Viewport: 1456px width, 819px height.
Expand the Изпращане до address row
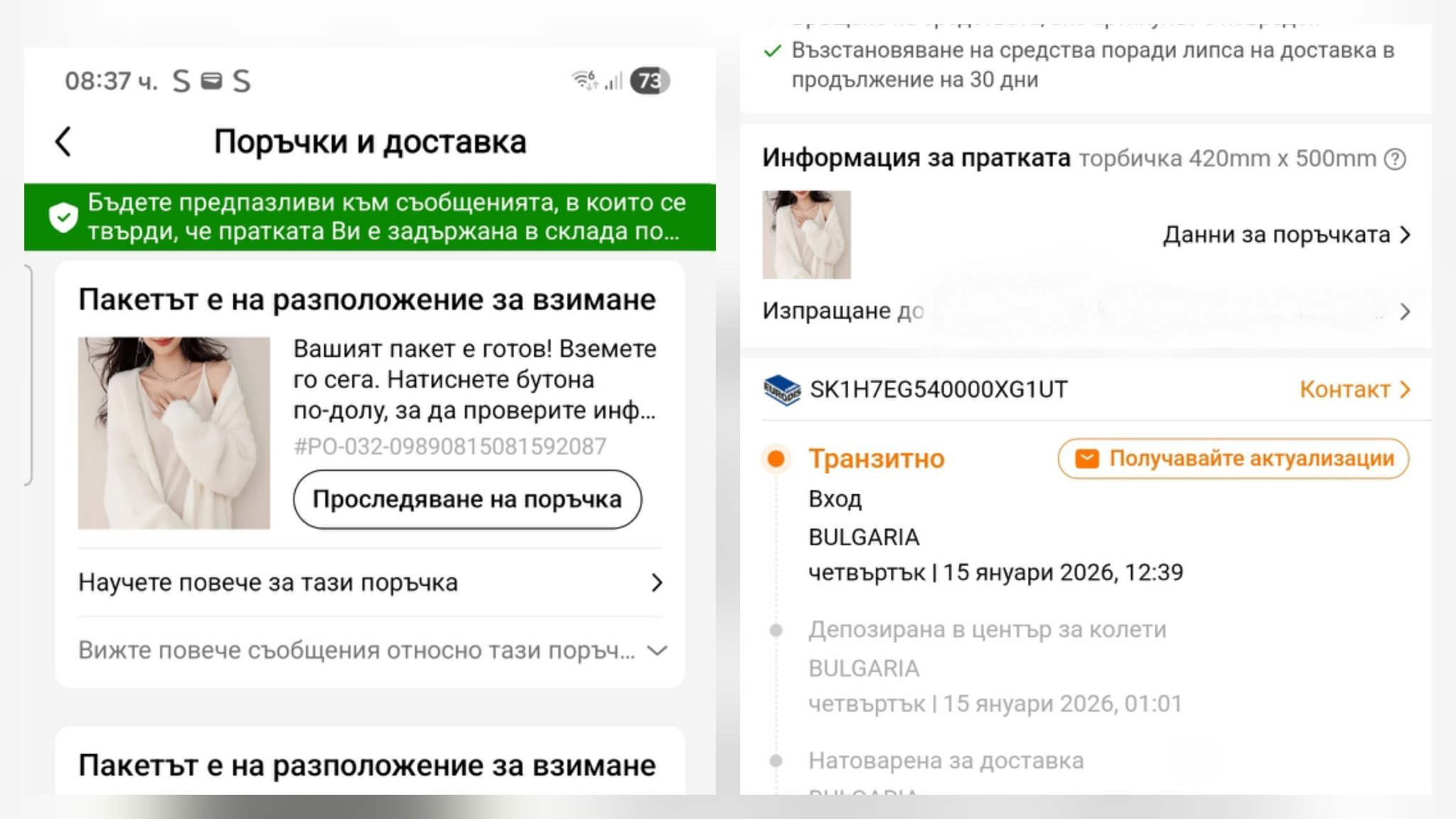tap(1405, 312)
